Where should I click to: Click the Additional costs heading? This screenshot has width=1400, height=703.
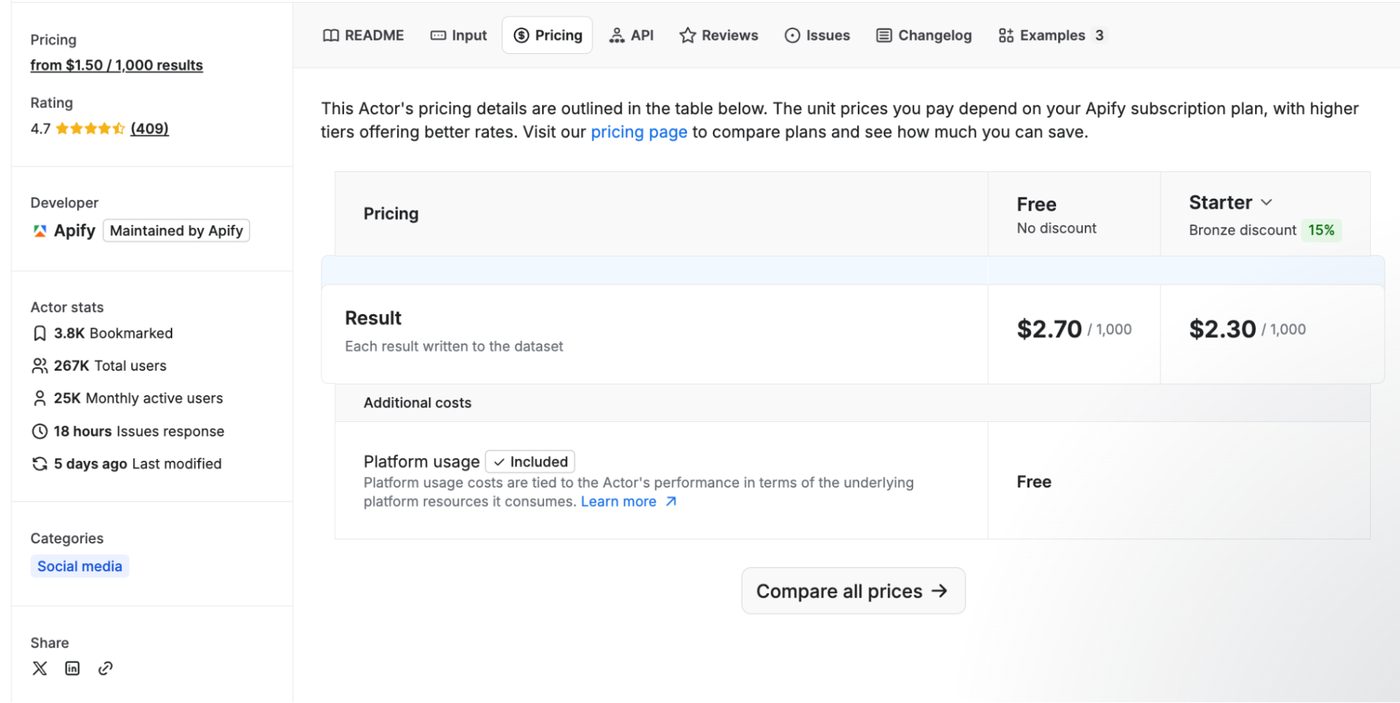click(x=417, y=403)
